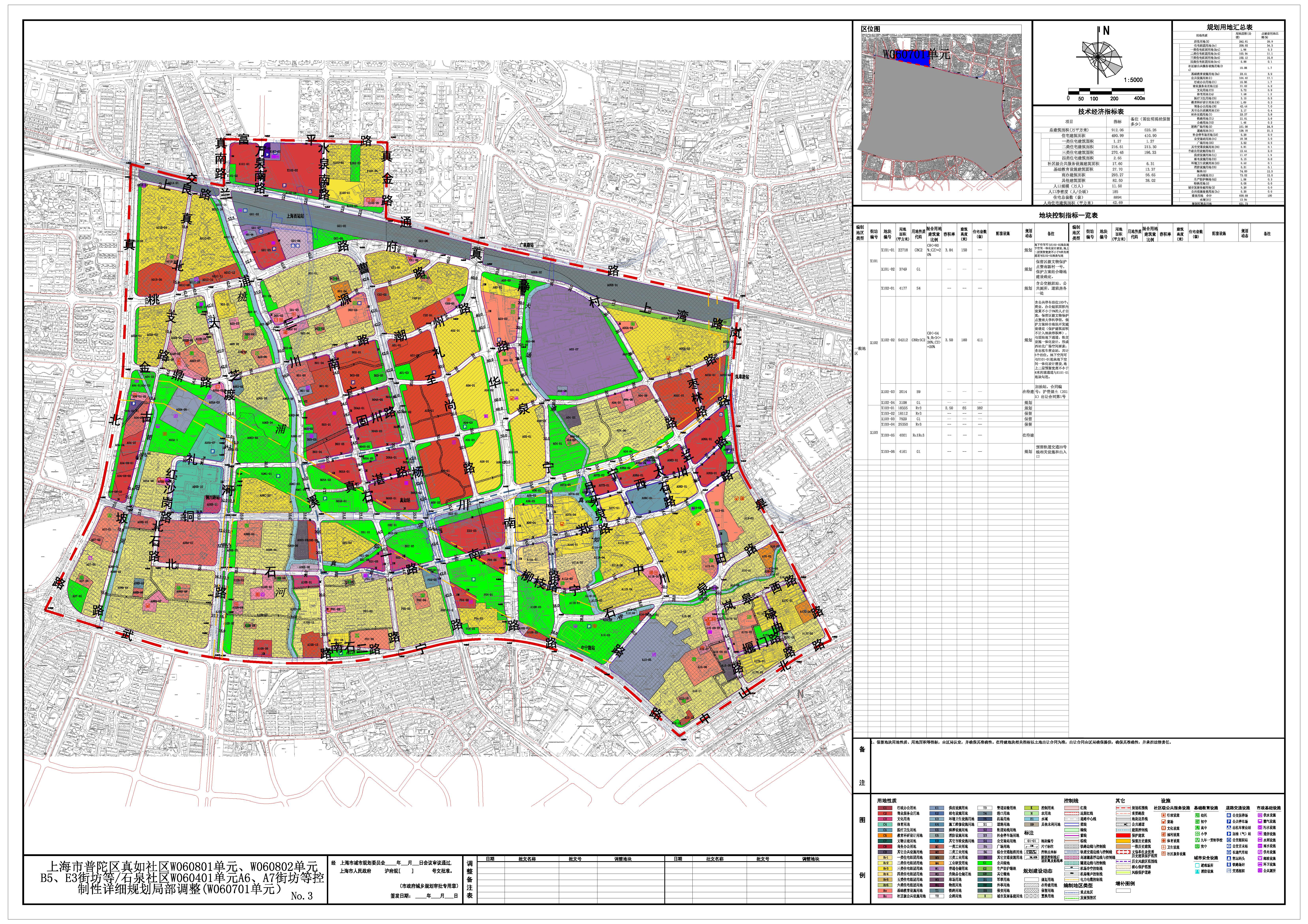Click the 出租车营业站 icon in the legend
The height and width of the screenshot is (924, 1308).
tap(1229, 828)
